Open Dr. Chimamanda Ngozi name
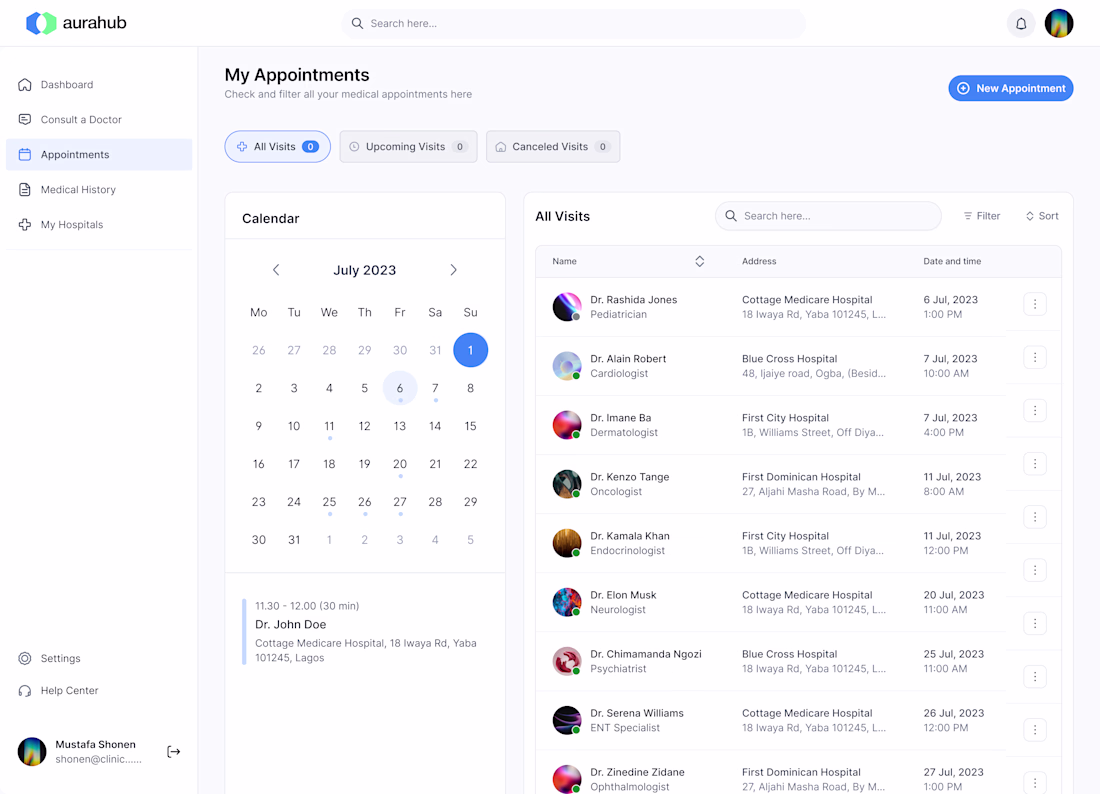This screenshot has width=1100, height=794. [x=645, y=654]
